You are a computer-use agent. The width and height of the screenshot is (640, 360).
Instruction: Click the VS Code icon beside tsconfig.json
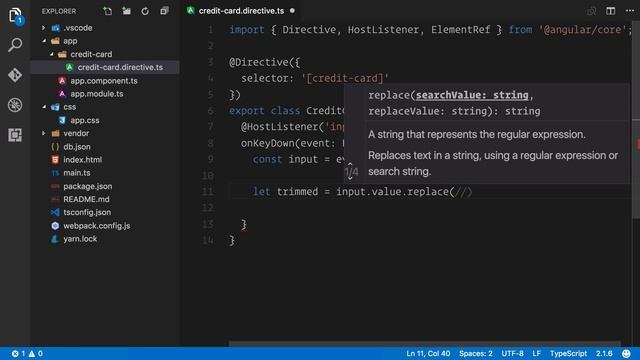tap(55, 212)
